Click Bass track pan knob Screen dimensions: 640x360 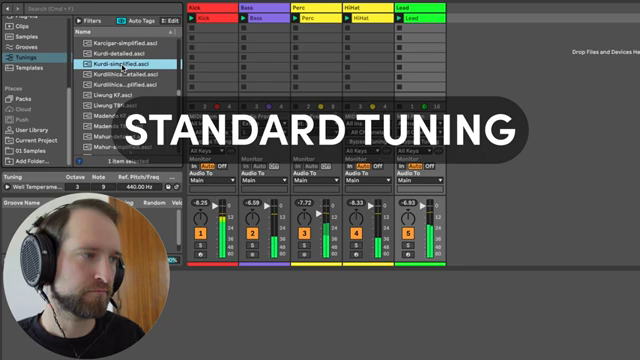(x=252, y=218)
